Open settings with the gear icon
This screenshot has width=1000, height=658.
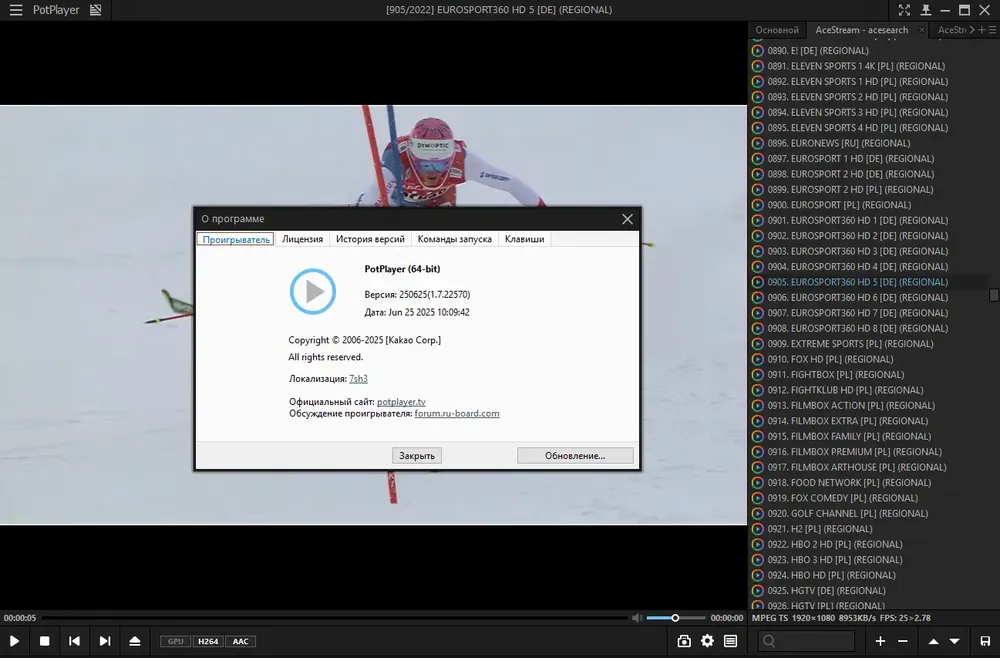[707, 641]
